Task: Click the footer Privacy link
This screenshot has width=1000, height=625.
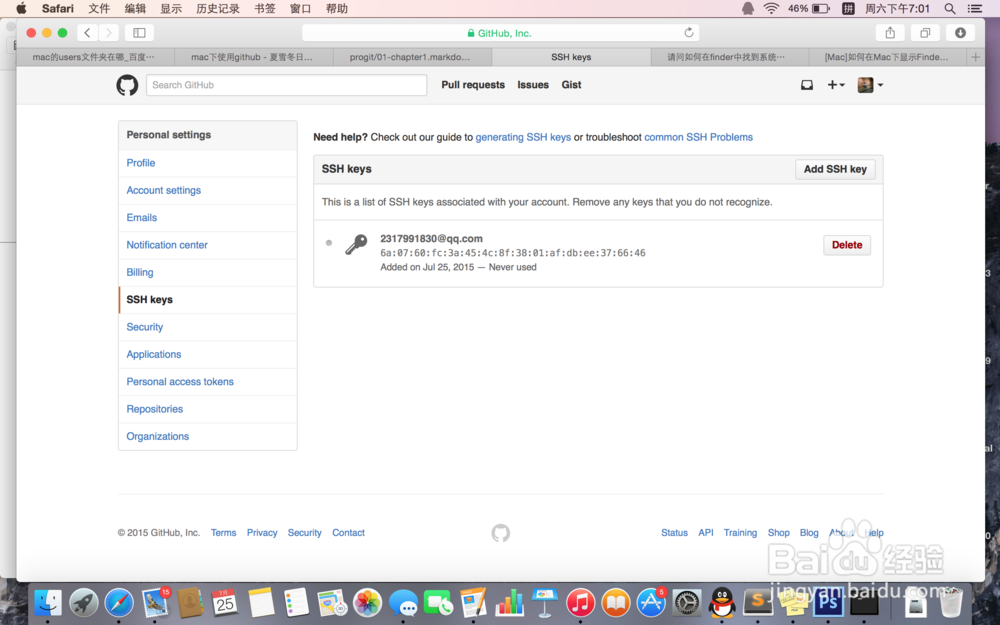Action: (262, 533)
